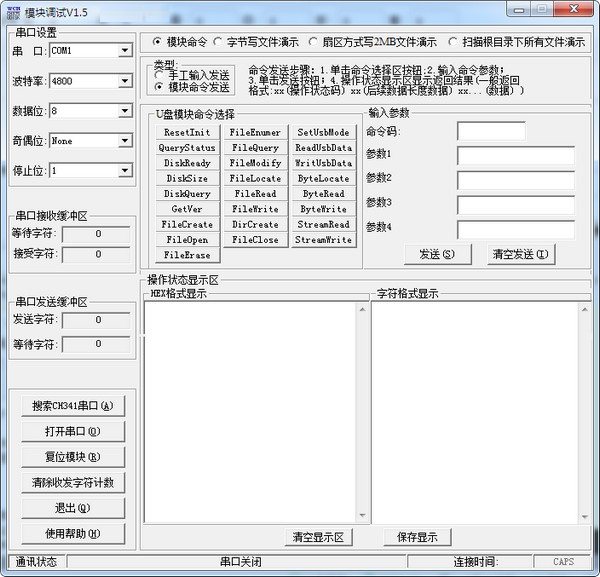Click the 清空发送 (T) button
600x577 pixels.
521,254
